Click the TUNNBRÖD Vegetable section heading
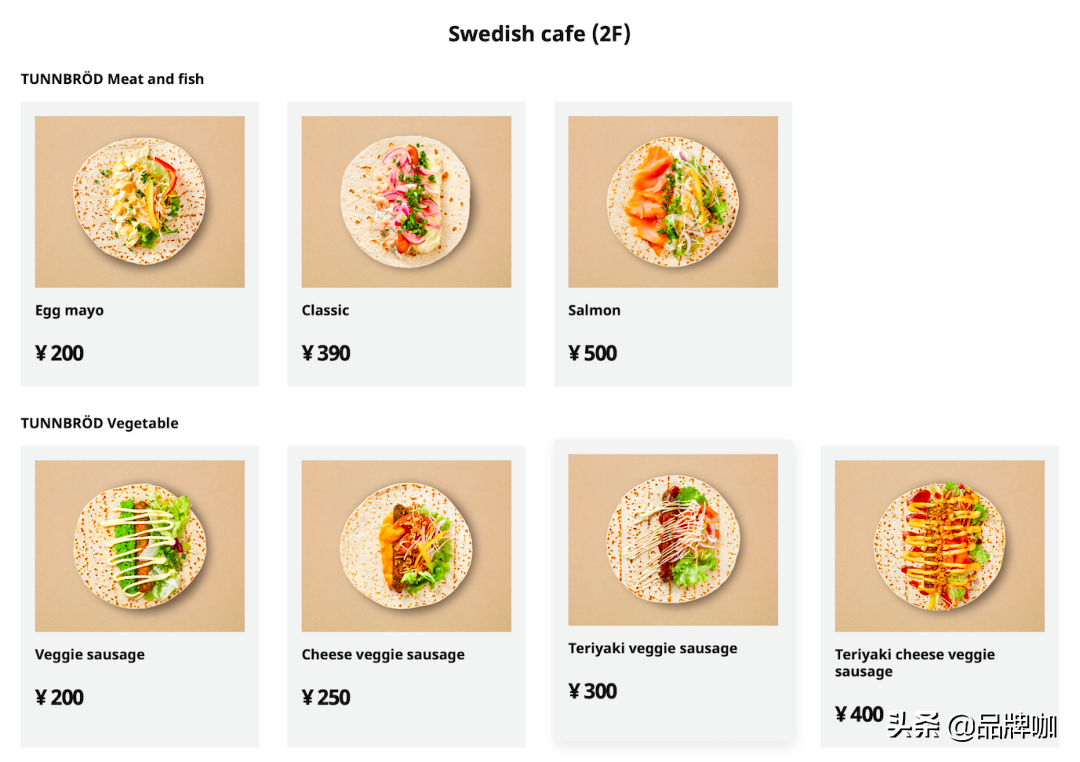The image size is (1080, 762). tap(99, 423)
